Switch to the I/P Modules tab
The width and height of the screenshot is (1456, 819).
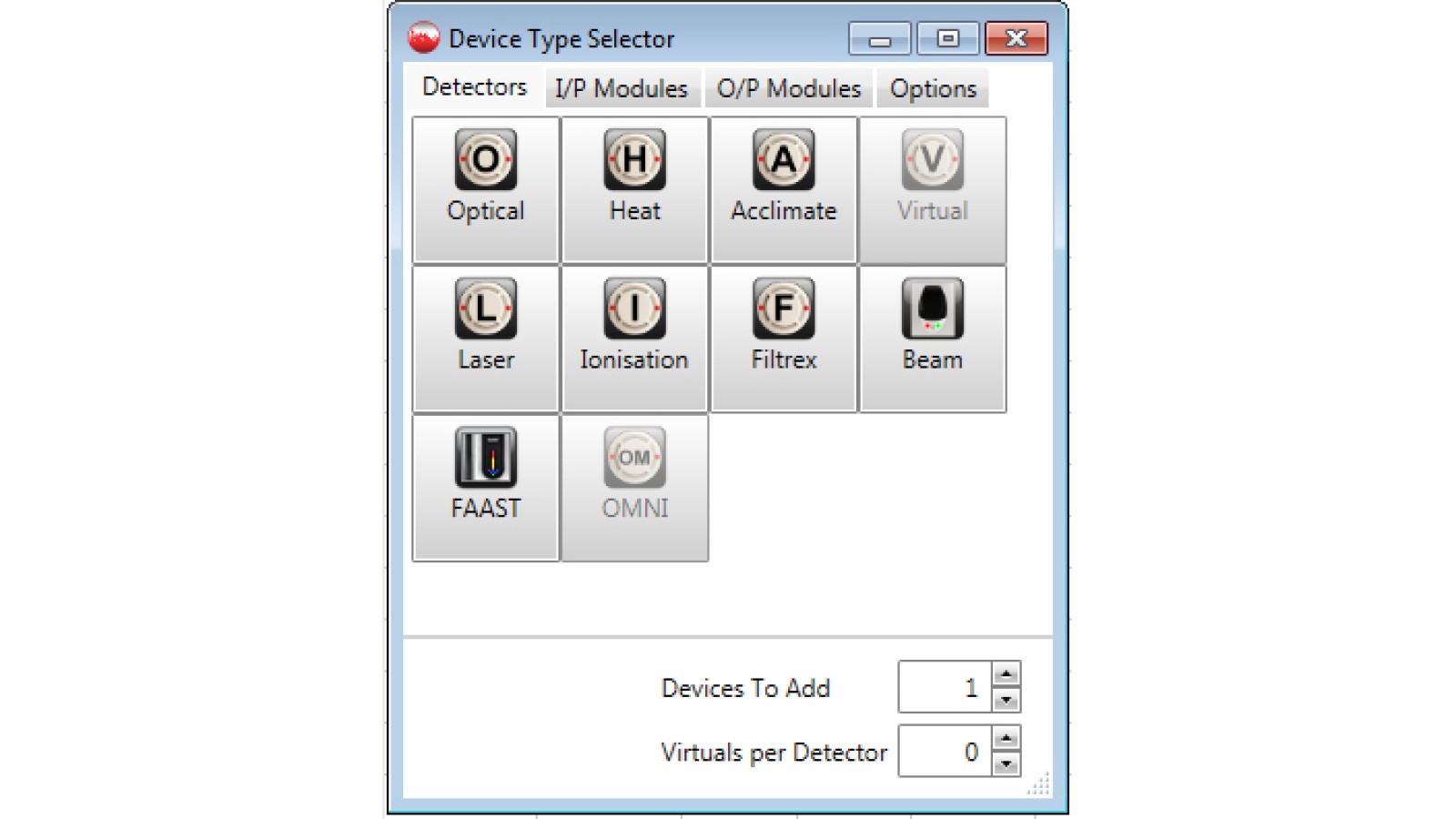tap(622, 87)
